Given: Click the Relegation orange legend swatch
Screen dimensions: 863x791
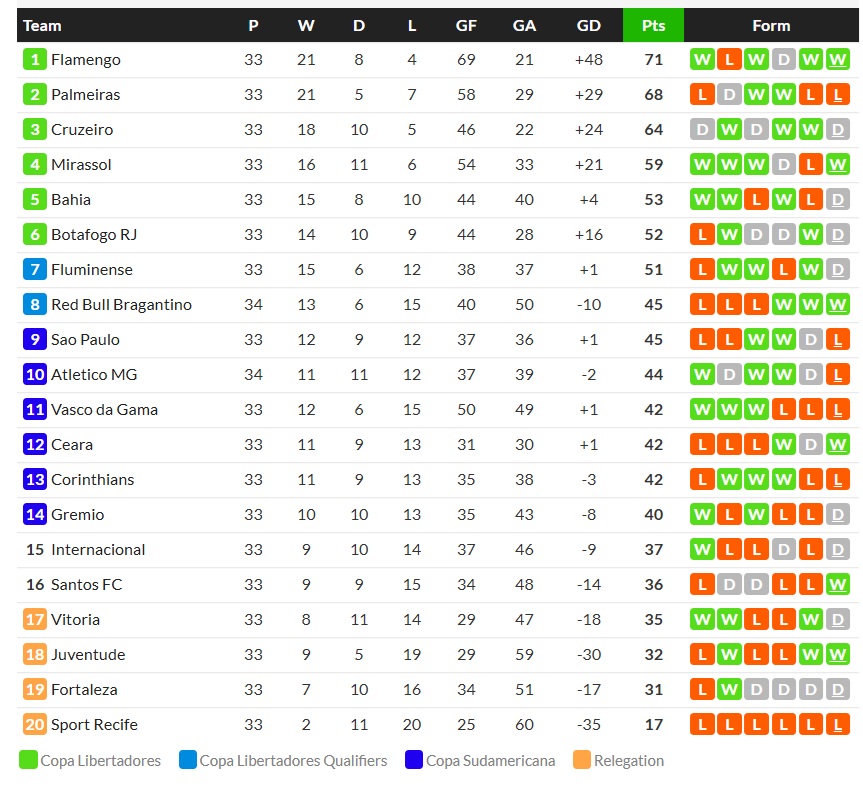Looking at the screenshot, I should 582,760.
